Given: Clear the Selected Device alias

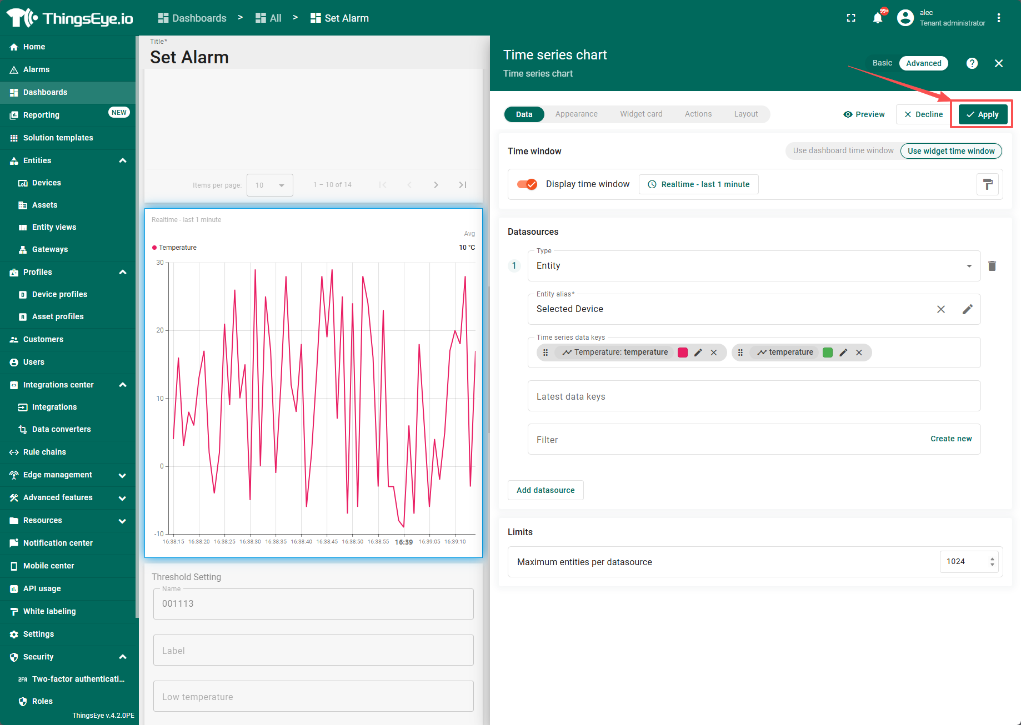Looking at the screenshot, I should [940, 309].
